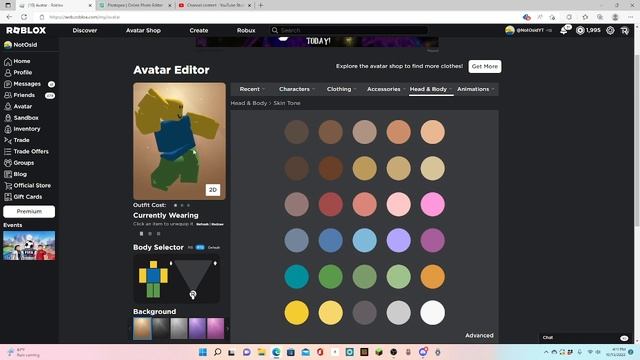Toggle the avatar preview to 2D

[213, 190]
